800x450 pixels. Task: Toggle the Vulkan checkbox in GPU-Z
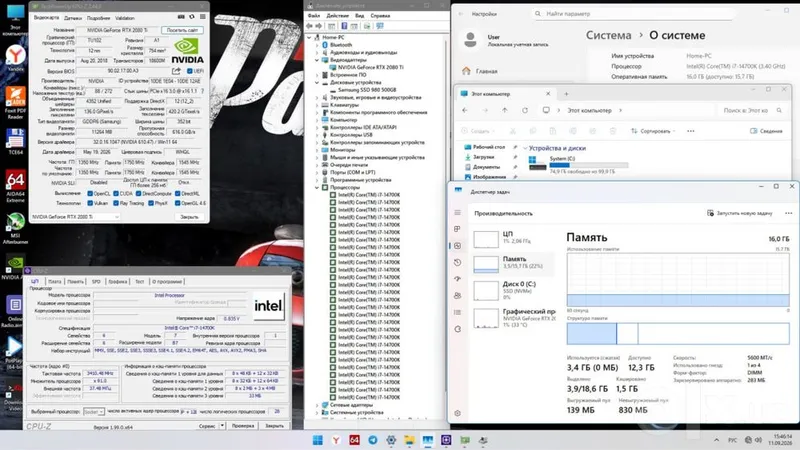(90, 203)
